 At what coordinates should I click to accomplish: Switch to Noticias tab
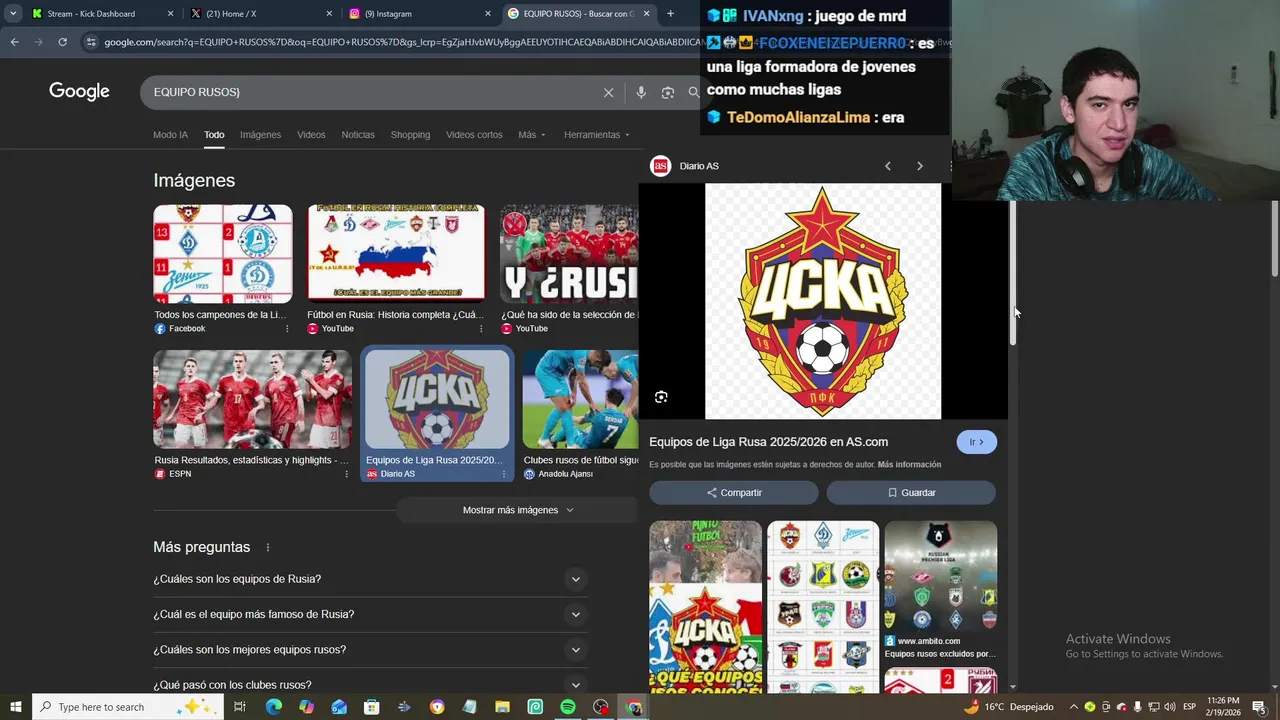point(358,135)
